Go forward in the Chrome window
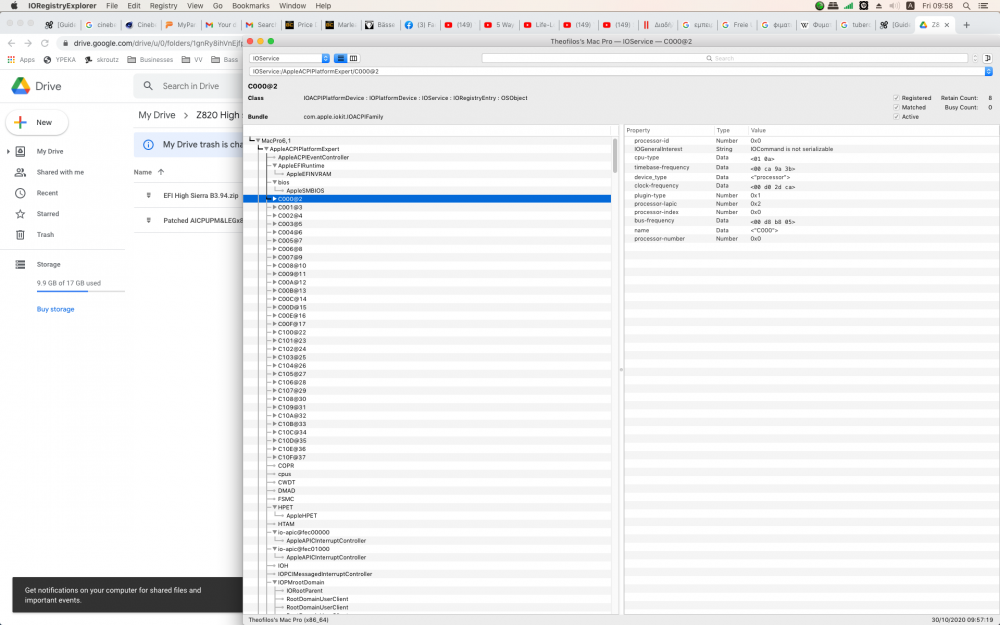1000x625 pixels. coord(28,43)
